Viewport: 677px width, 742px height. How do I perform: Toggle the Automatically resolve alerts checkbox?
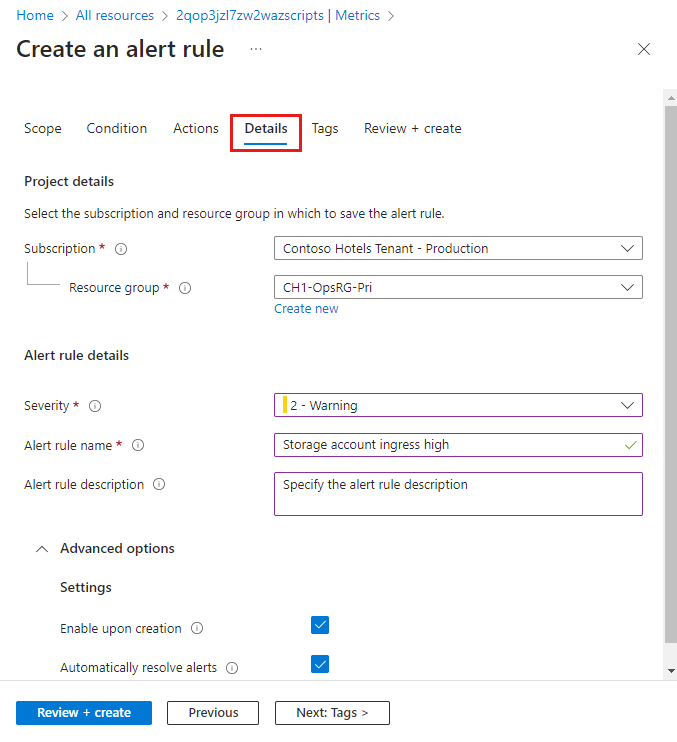[320, 664]
